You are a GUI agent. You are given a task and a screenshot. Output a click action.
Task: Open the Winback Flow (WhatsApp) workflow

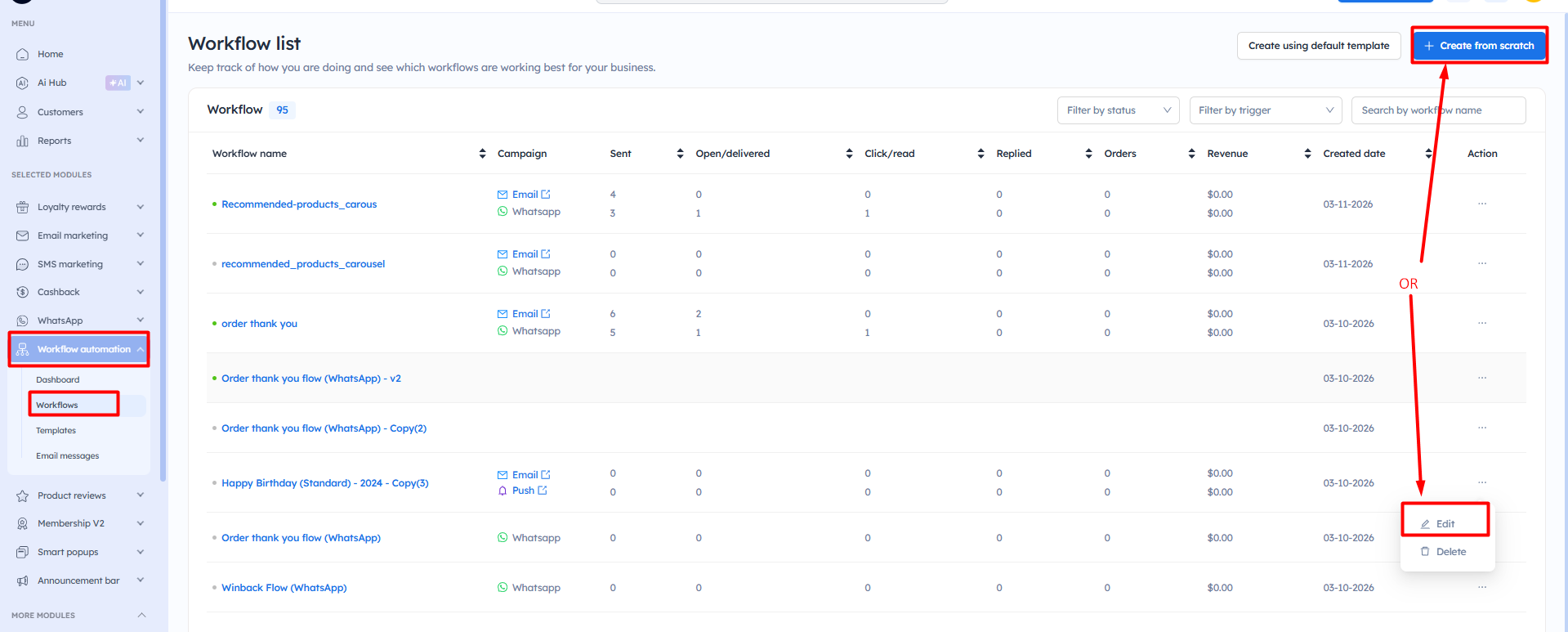[284, 588]
